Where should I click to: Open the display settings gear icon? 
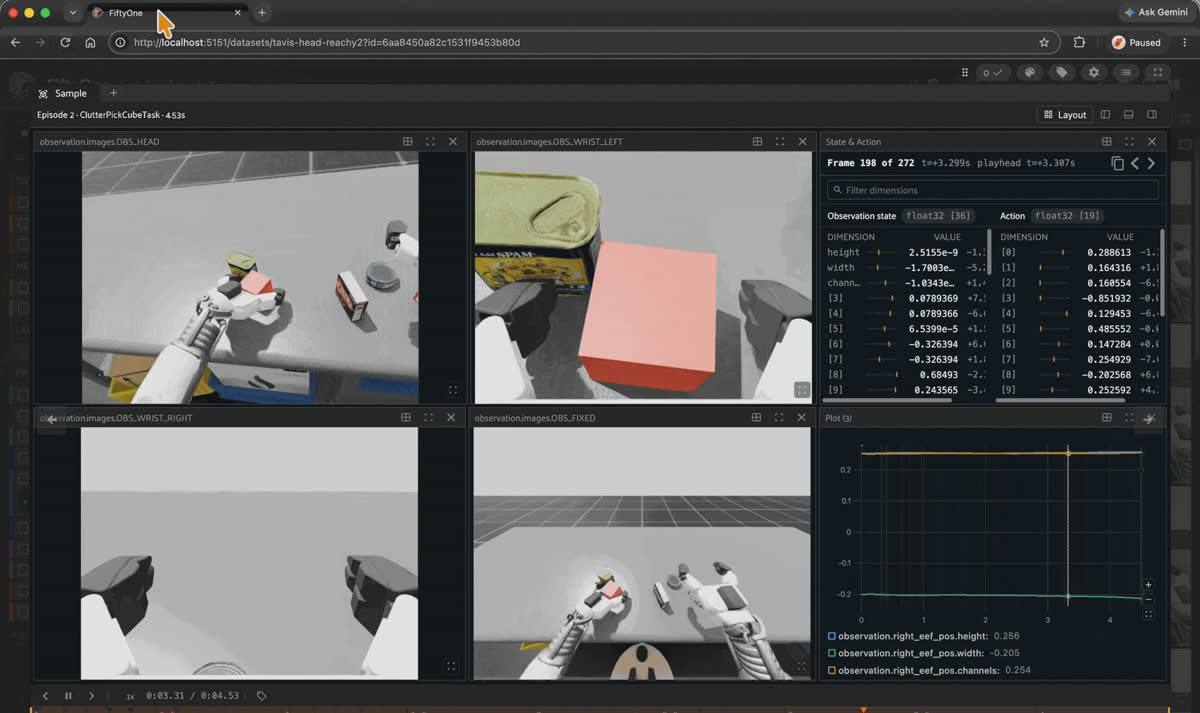pos(1094,72)
